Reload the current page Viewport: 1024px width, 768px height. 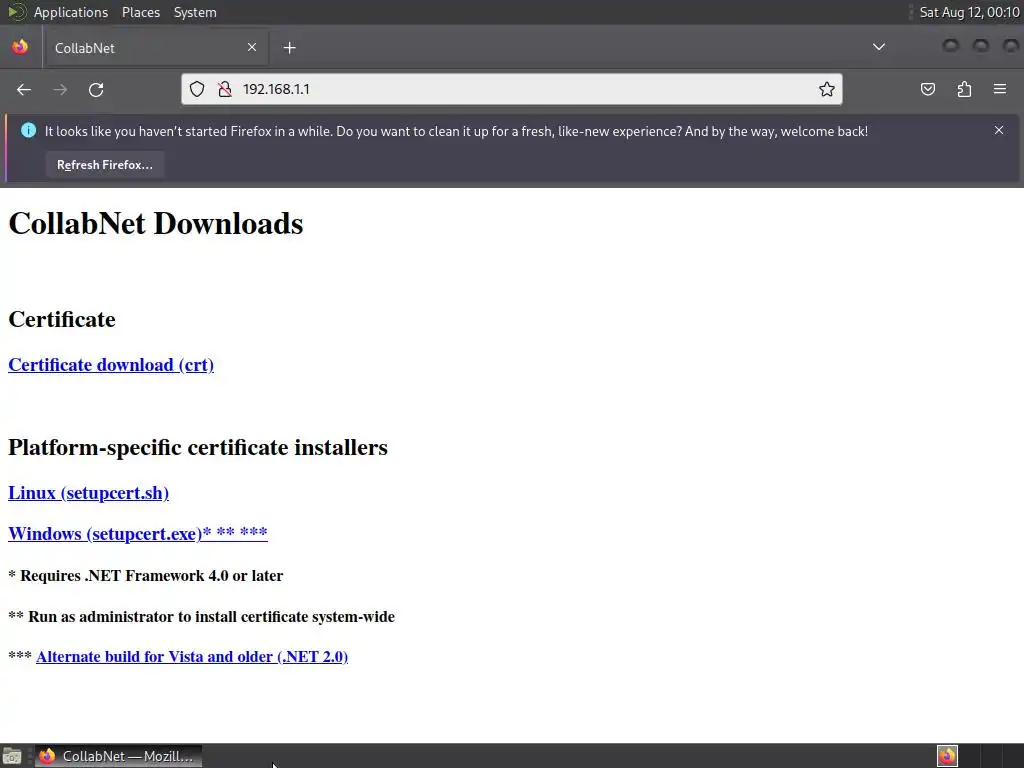[96, 89]
